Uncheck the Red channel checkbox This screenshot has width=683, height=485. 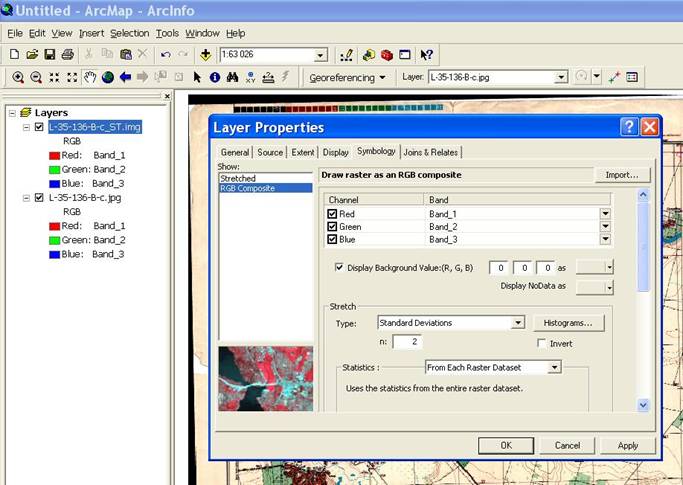(x=333, y=213)
